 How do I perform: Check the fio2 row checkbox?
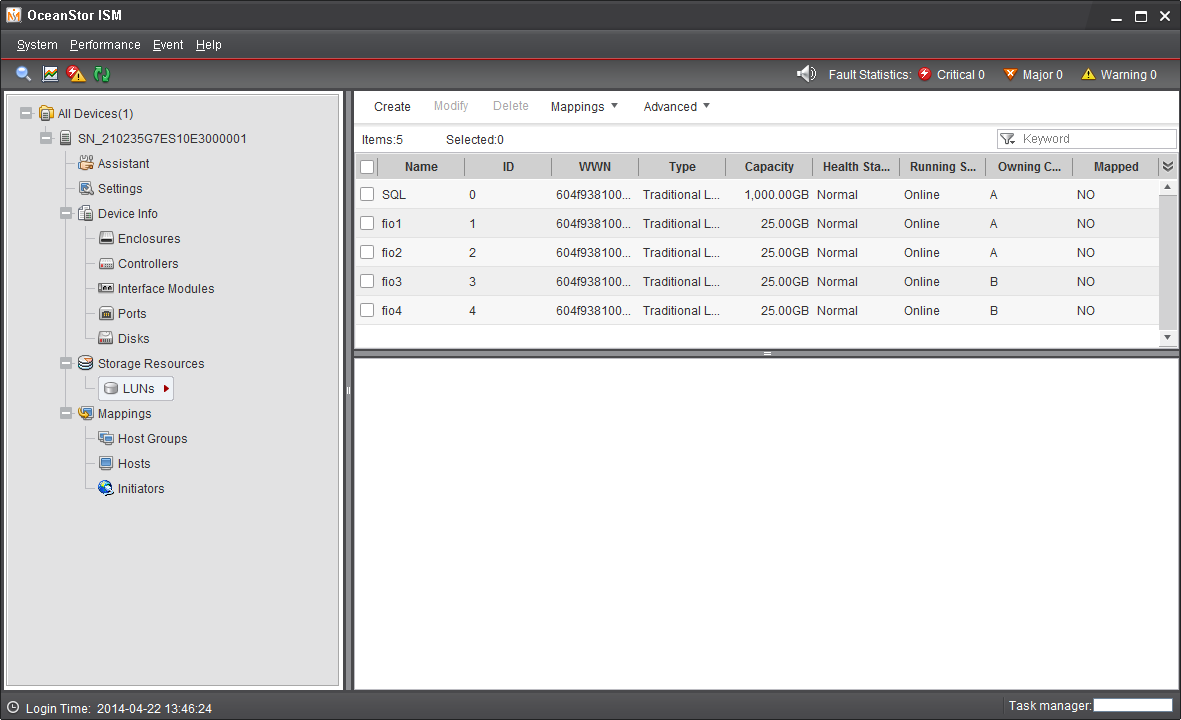coord(367,252)
